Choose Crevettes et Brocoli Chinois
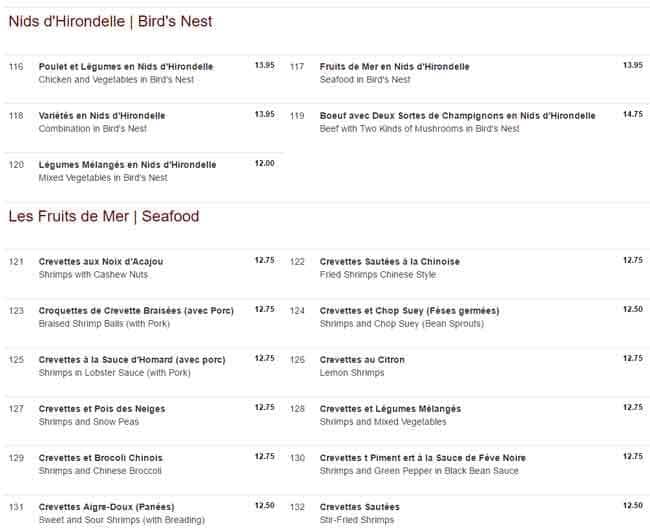 tap(100, 457)
